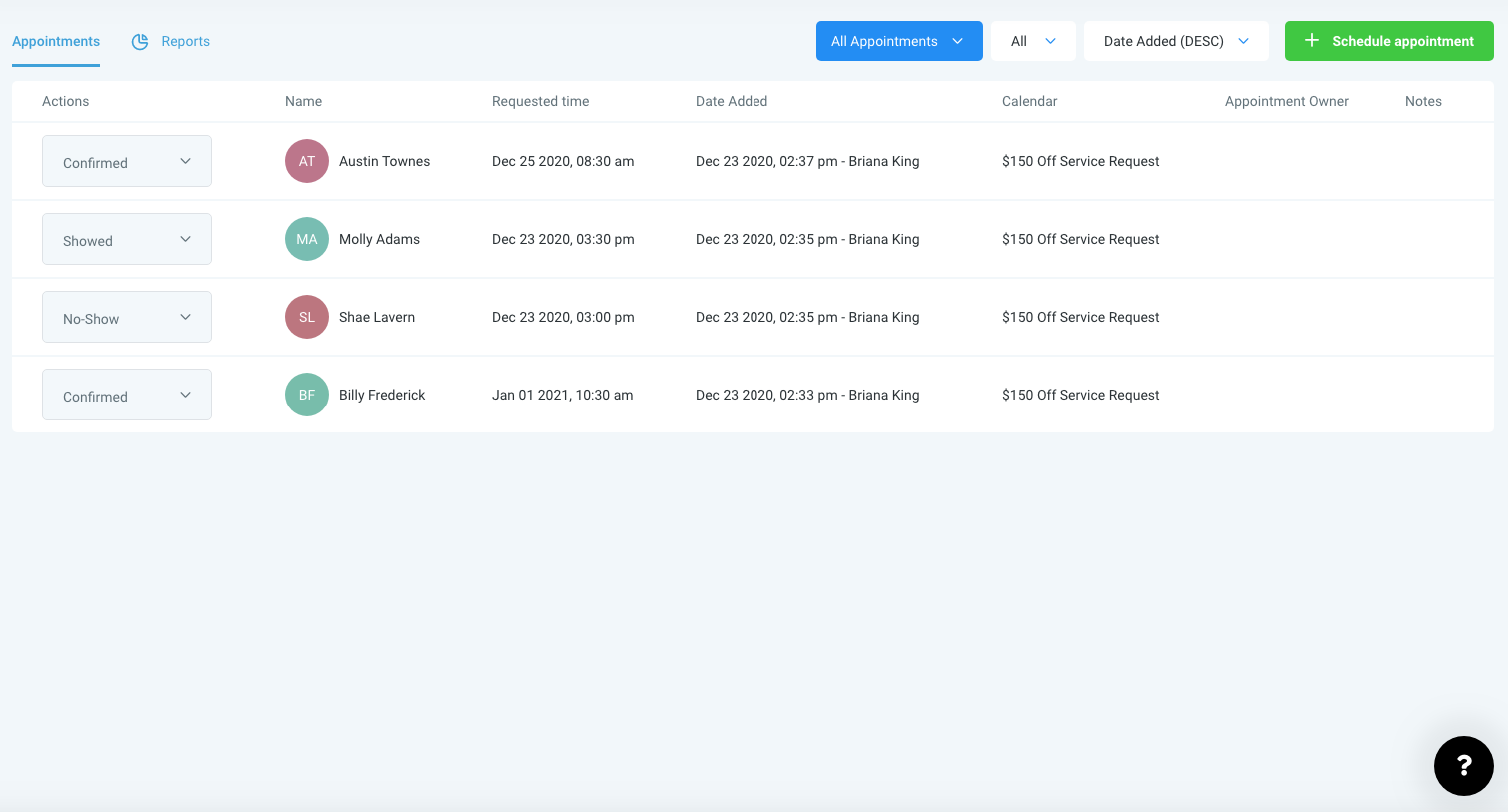Click the name Austin Townes
The height and width of the screenshot is (812, 1508).
[384, 161]
